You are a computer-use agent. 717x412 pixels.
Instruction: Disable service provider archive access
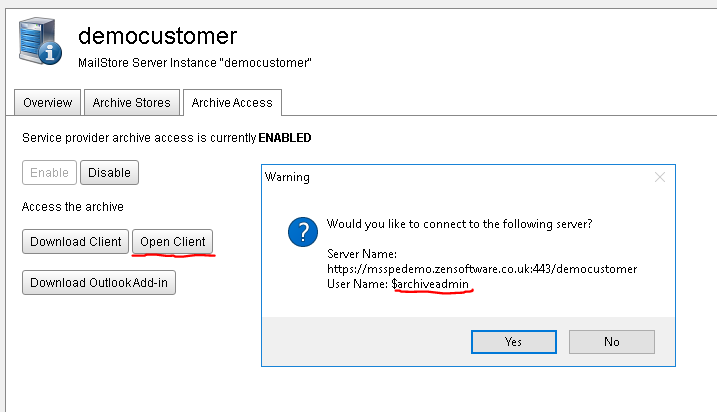pyautogui.click(x=109, y=172)
